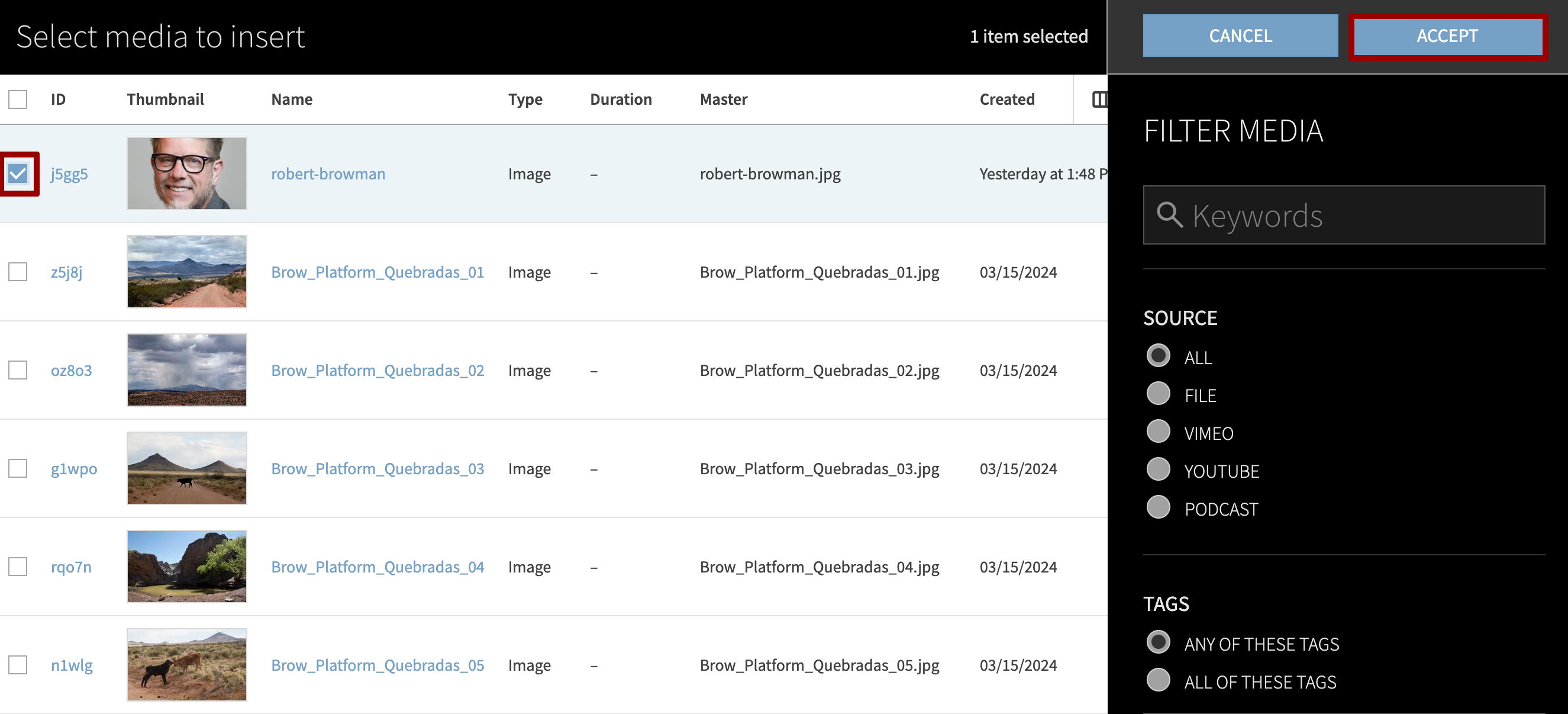Image resolution: width=1568 pixels, height=714 pixels.
Task: Uncheck the robert-browman row checkbox
Action: pyautogui.click(x=18, y=173)
